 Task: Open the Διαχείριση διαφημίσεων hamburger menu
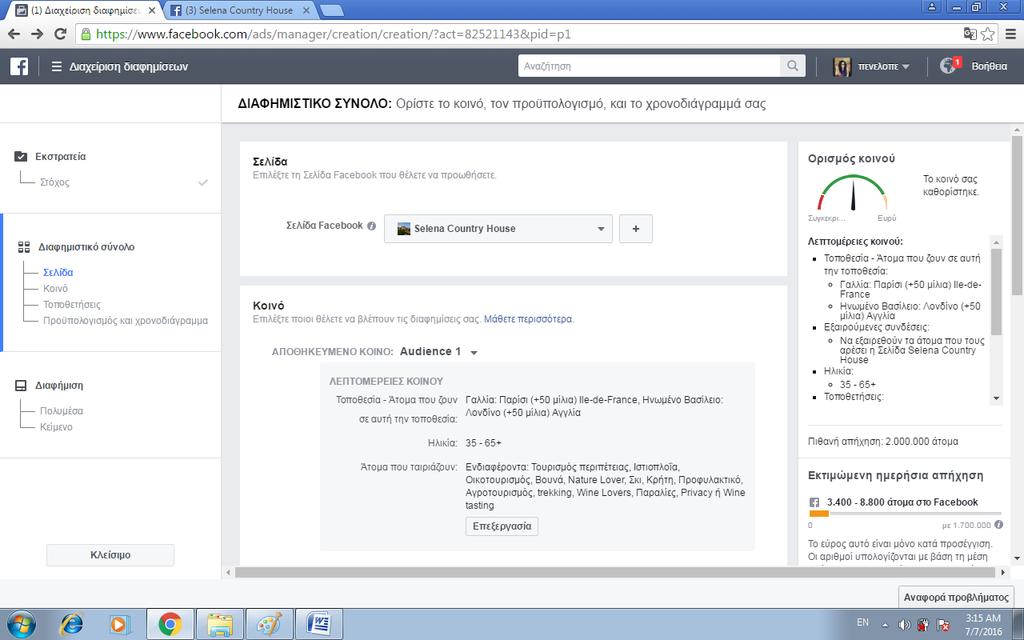coord(57,67)
